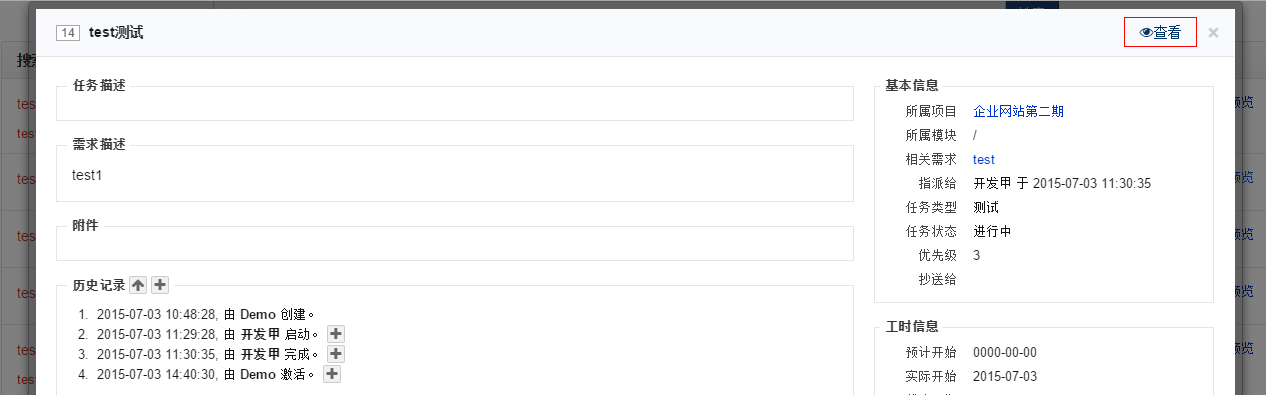Expand all history records with the plus icon

coord(160,285)
